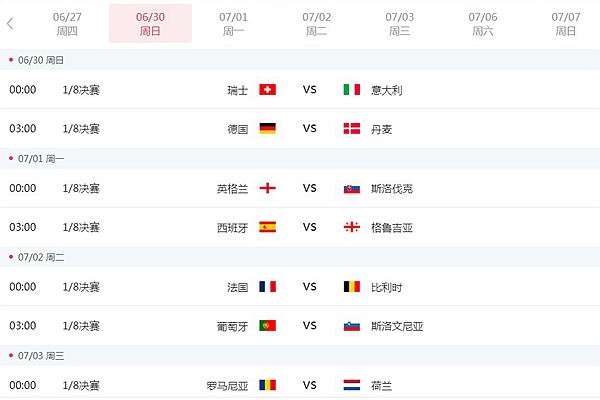Click the 法国 VS 比利时 match row
600x400 pixels.
[x=300, y=287]
